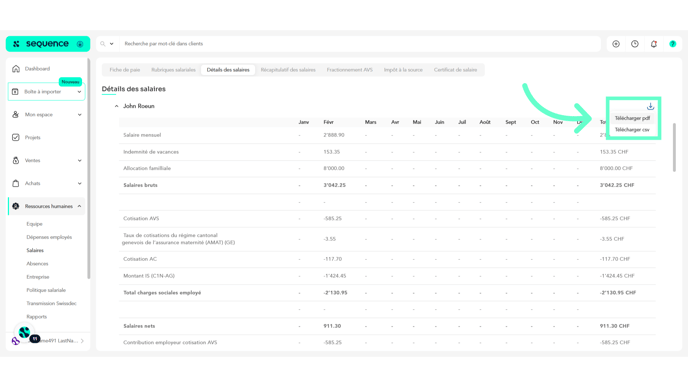
Task: Click the Mon espace person icon
Action: 16,115
